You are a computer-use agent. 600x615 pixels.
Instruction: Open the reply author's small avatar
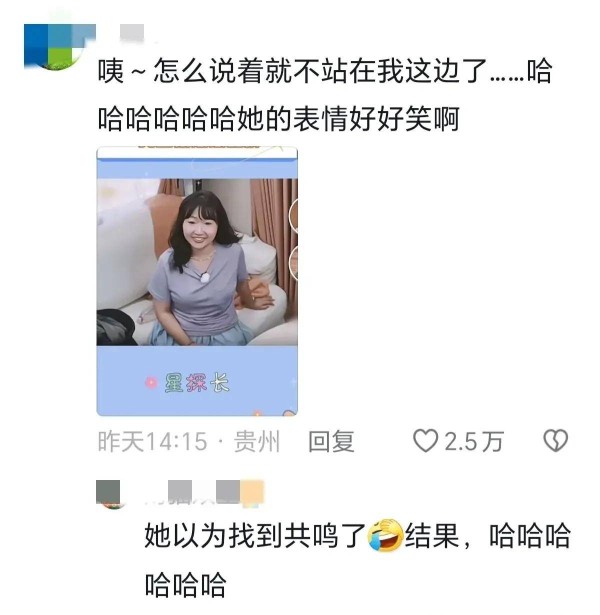coord(108,493)
